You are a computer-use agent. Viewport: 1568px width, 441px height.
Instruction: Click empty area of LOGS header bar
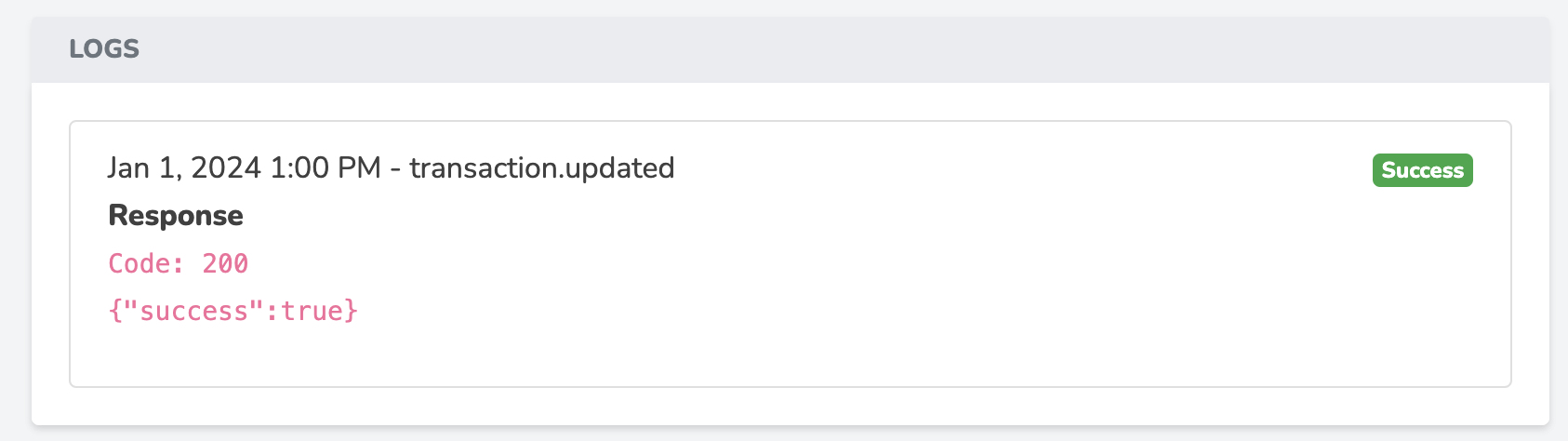[x=837, y=49]
